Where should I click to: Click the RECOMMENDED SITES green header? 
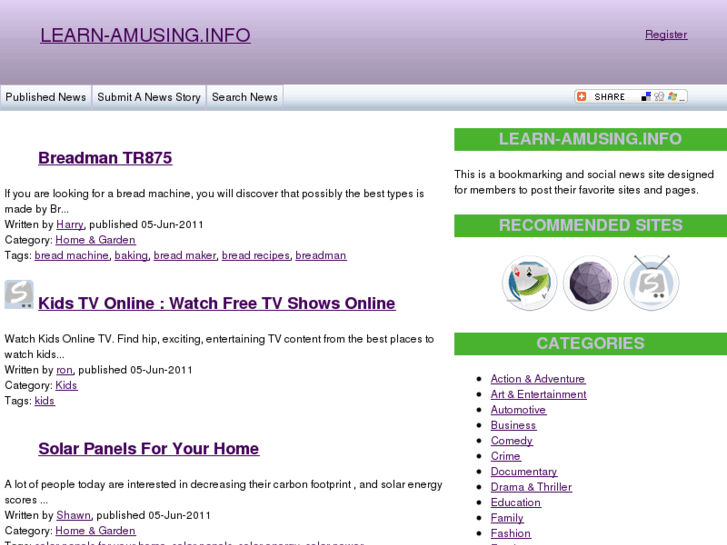click(590, 225)
